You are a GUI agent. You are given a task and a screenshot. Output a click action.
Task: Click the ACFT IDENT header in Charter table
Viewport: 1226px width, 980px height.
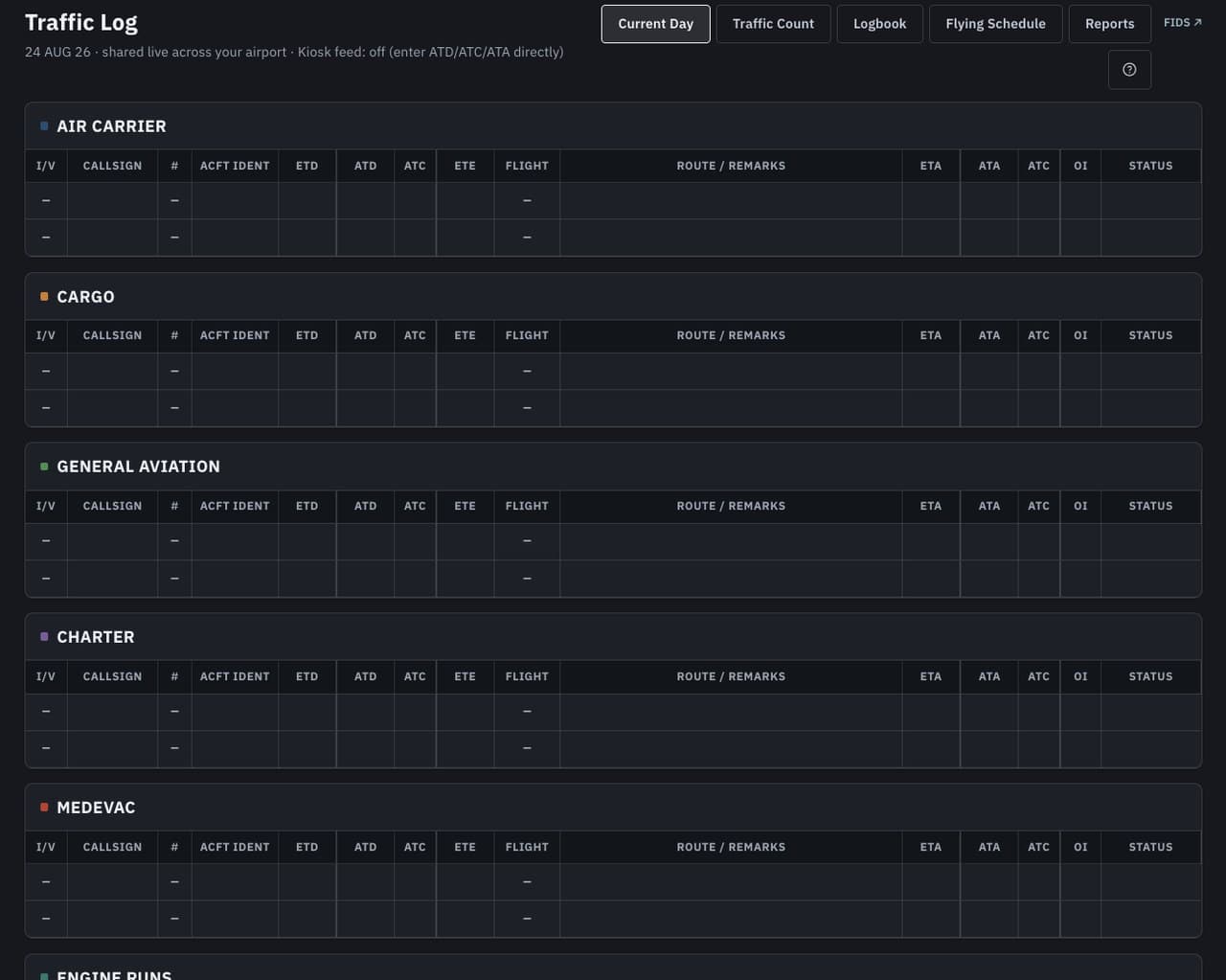[235, 676]
